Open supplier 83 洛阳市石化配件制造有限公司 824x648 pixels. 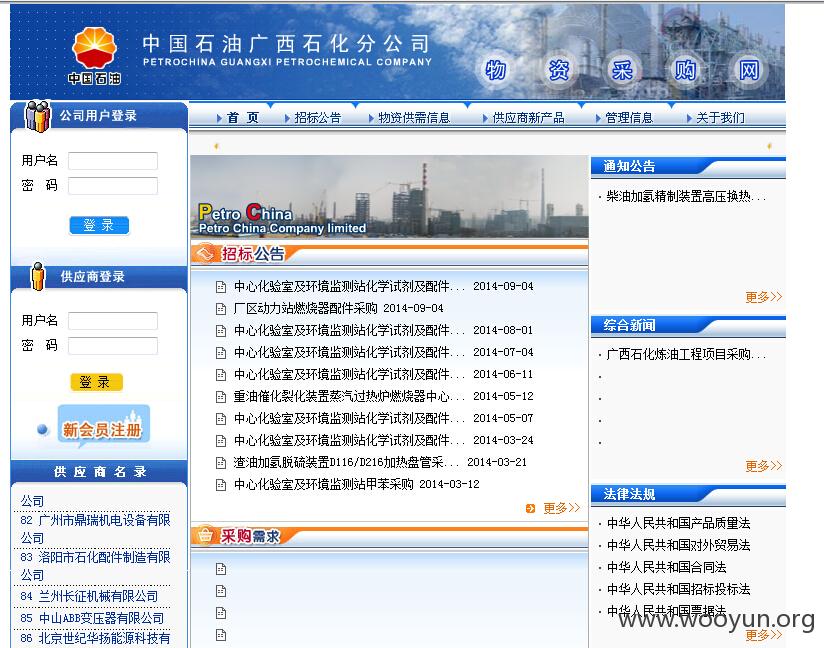pos(95,566)
